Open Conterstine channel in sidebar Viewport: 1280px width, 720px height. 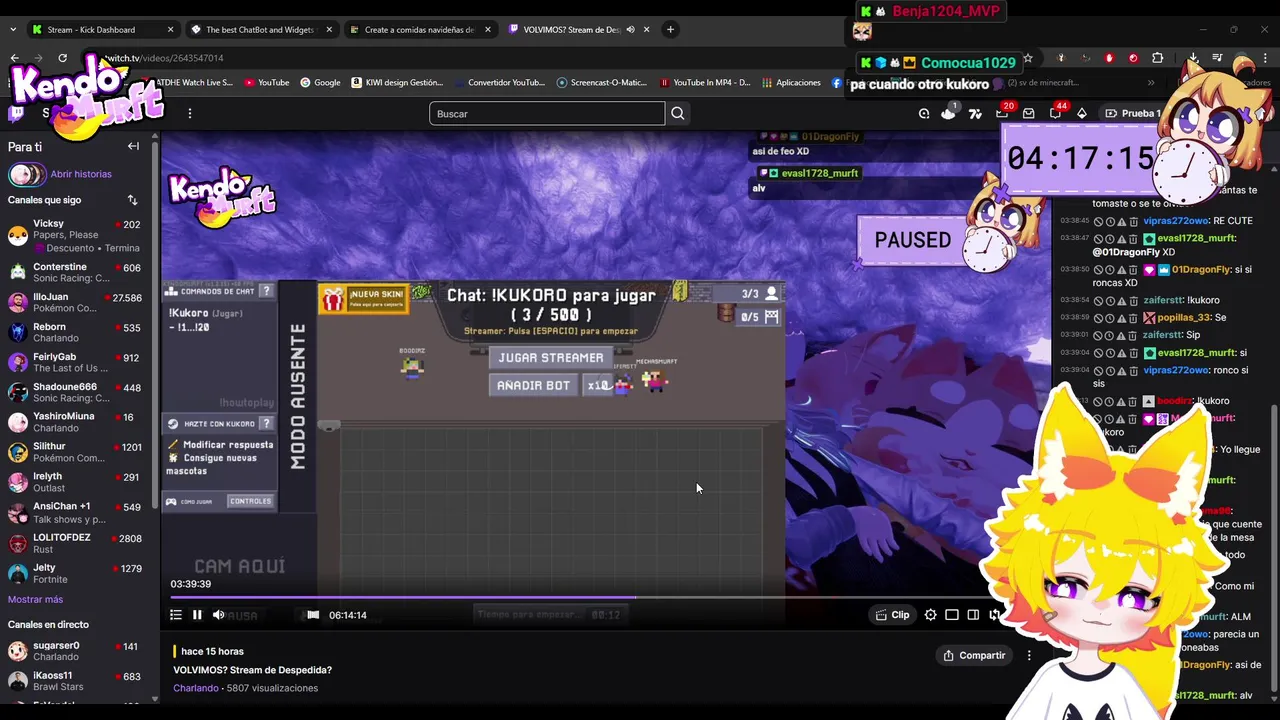(78, 273)
